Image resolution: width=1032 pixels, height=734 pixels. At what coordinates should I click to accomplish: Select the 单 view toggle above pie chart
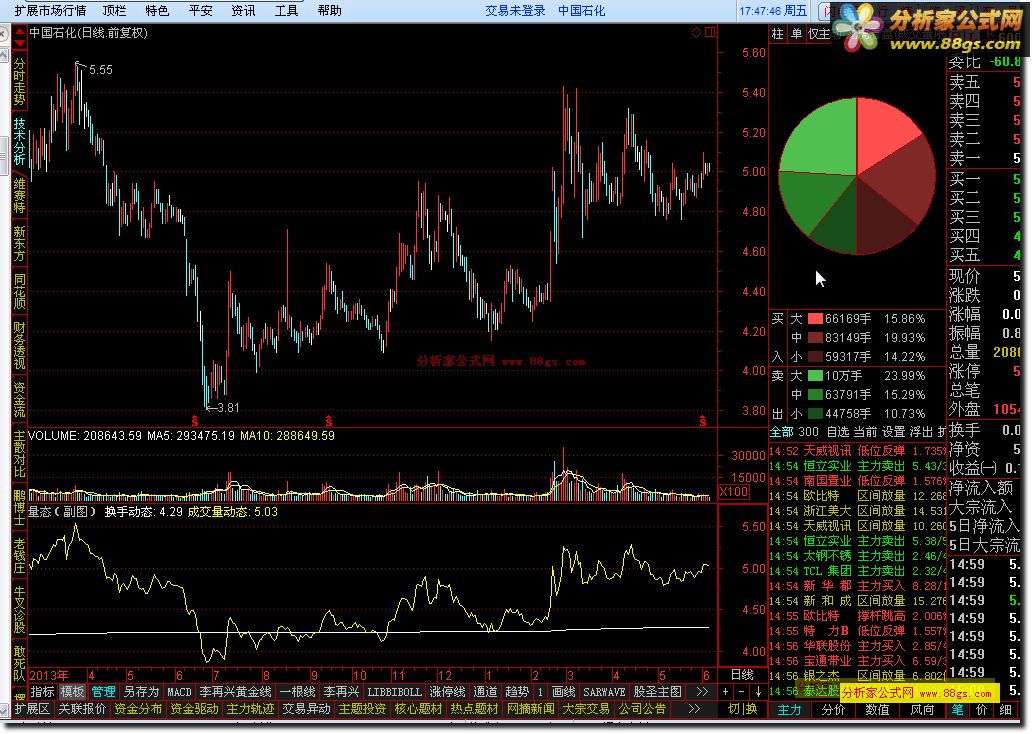point(796,34)
